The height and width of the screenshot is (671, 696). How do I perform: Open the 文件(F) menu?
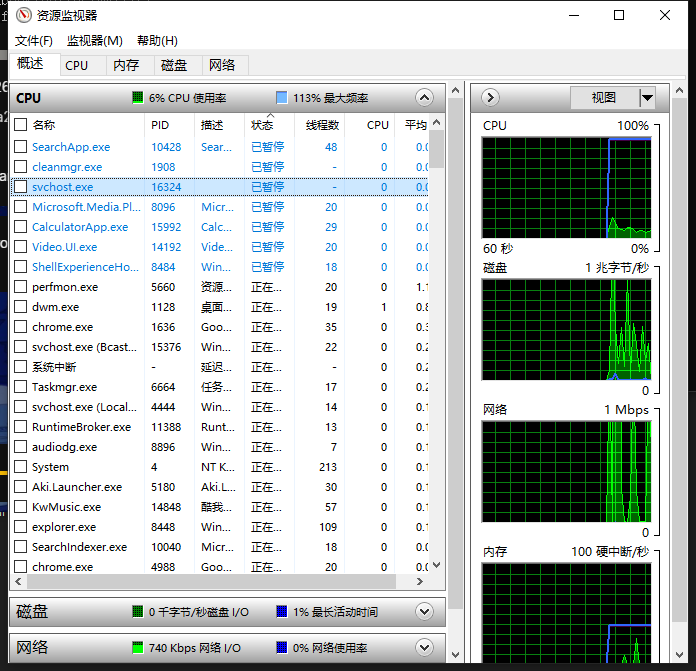[34, 41]
